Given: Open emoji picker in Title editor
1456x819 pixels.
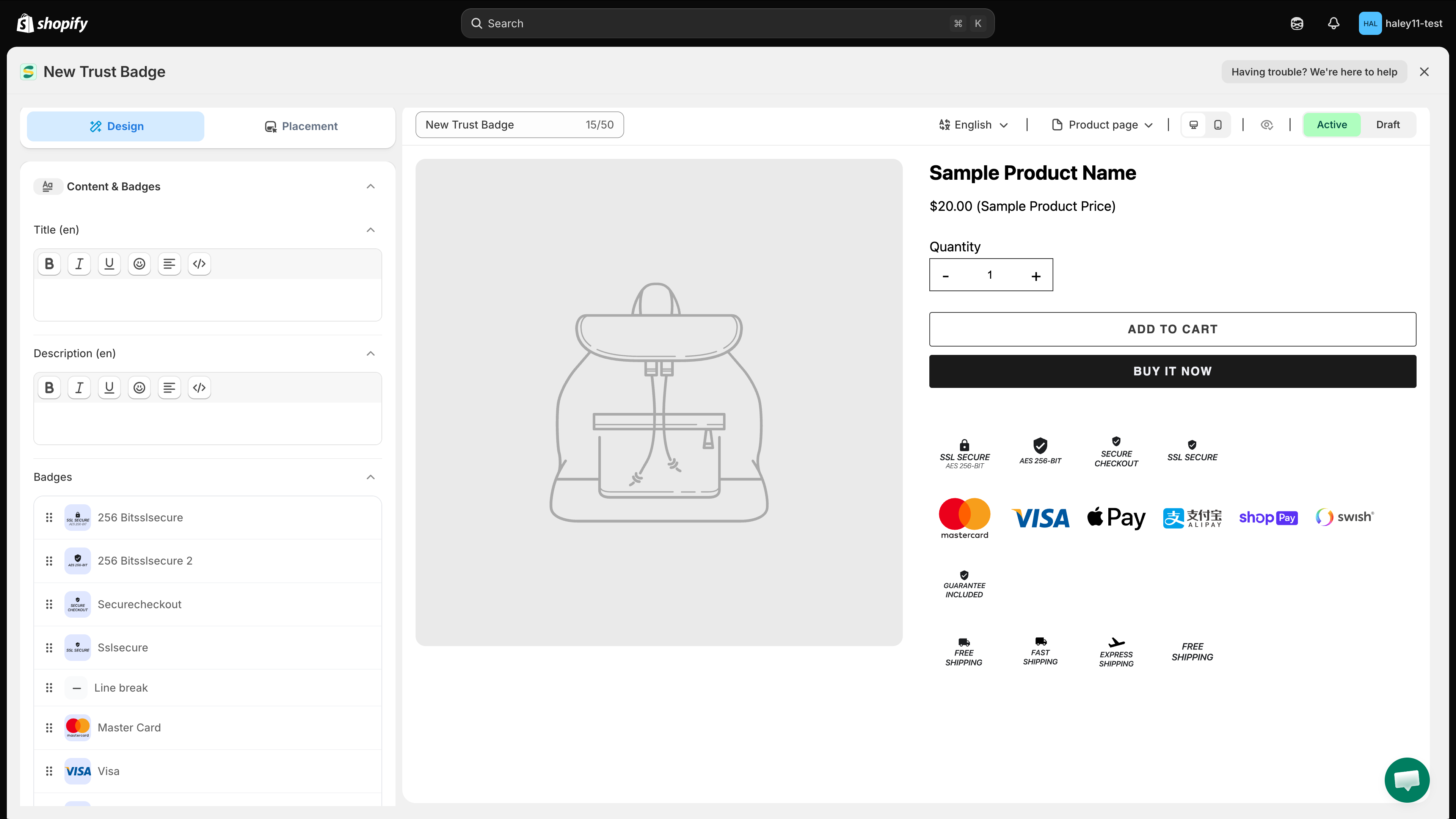Looking at the screenshot, I should click(x=139, y=264).
